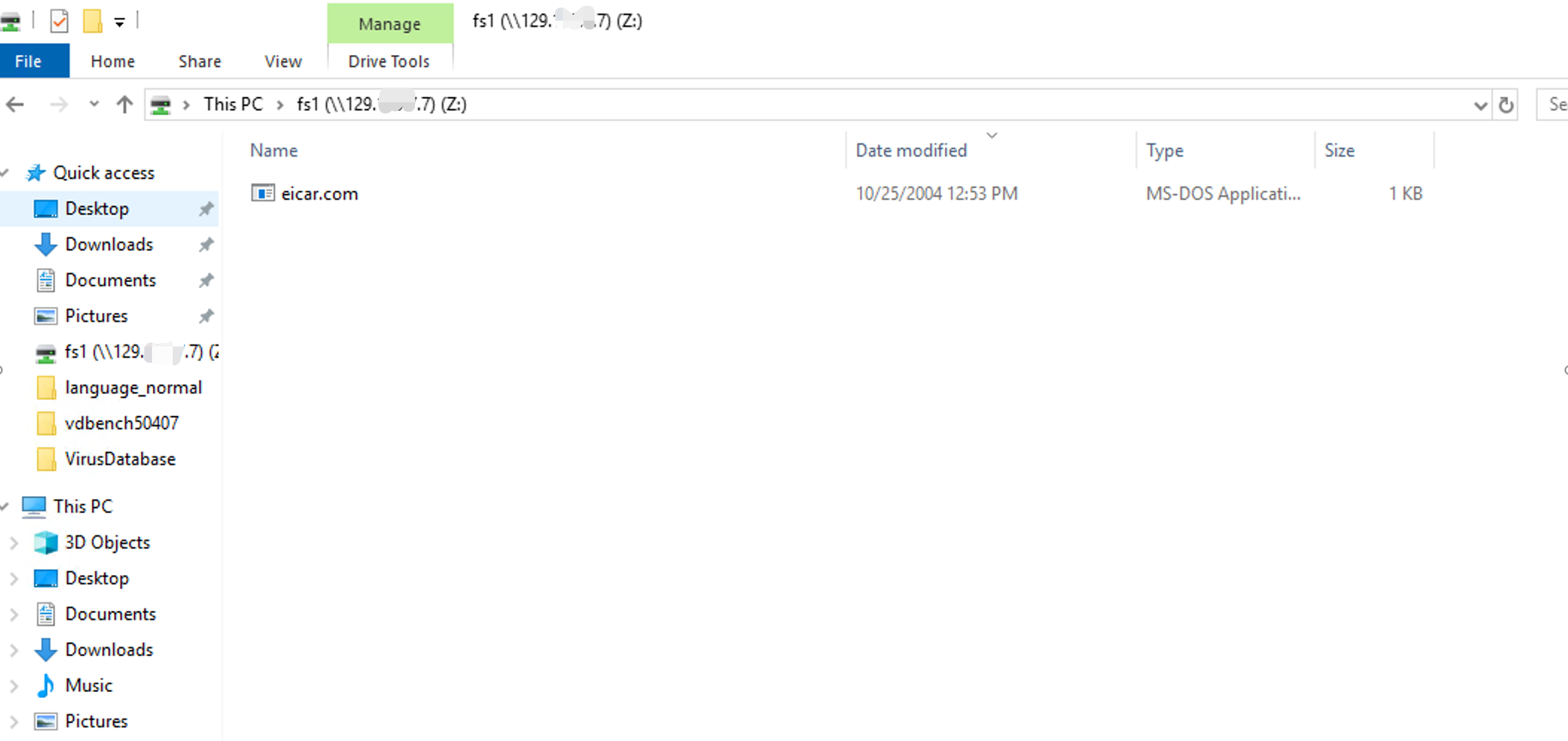
Task: Switch to the Drive Tools tab
Action: (x=388, y=61)
